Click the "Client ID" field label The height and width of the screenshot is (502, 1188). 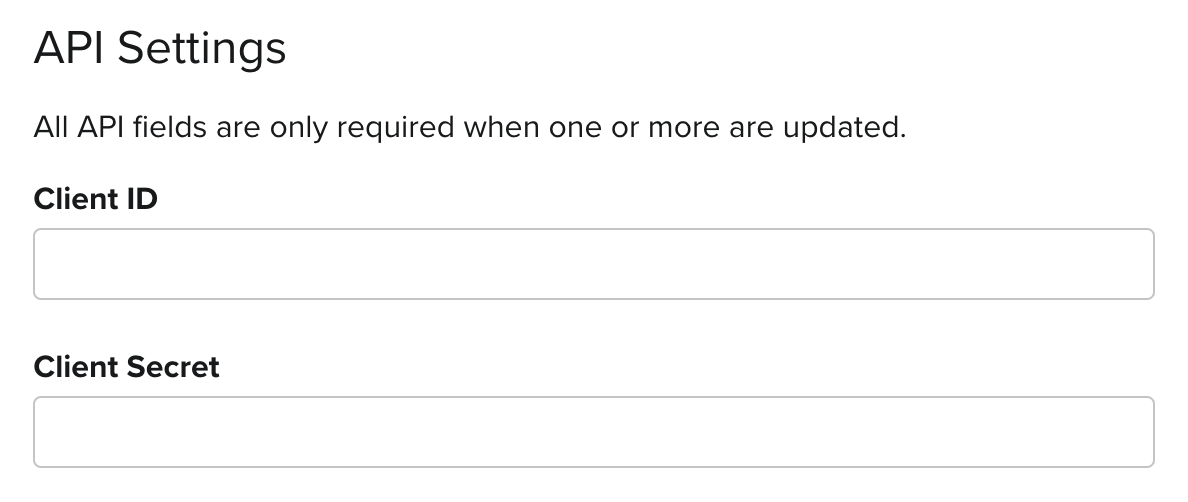tap(96, 199)
